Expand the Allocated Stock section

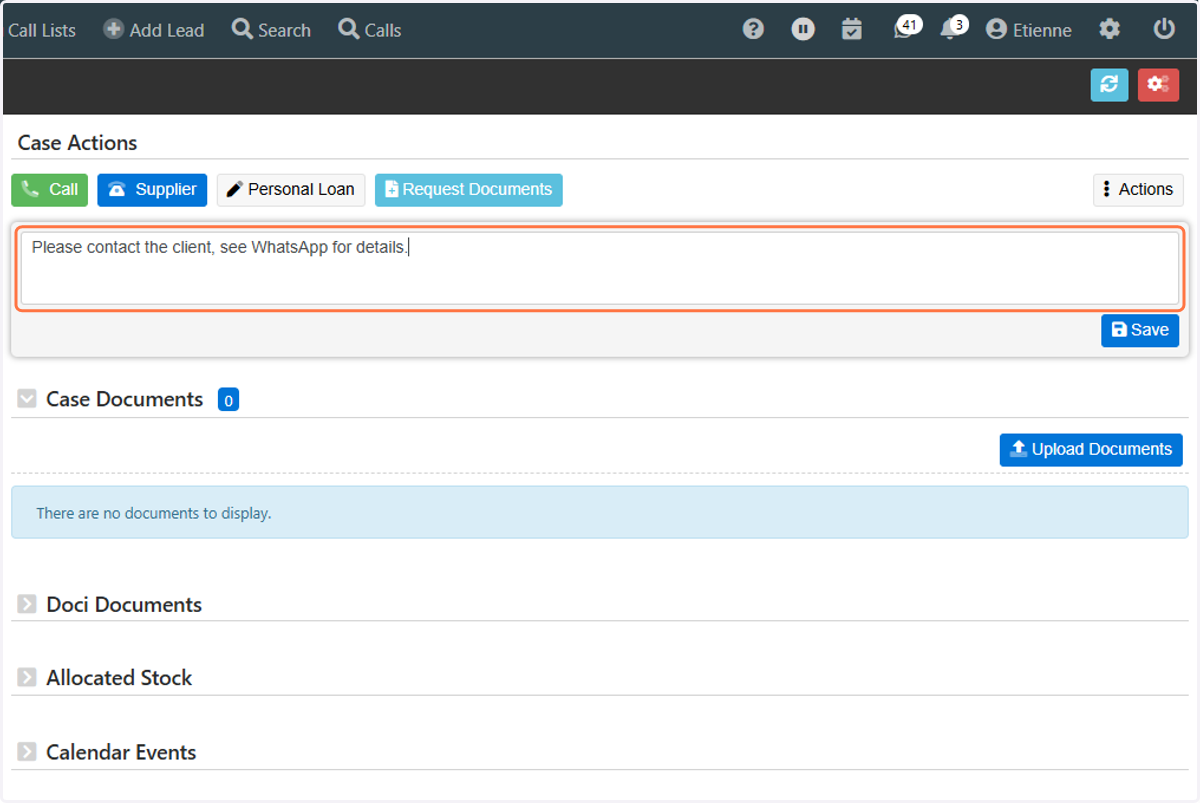pyautogui.click(x=27, y=678)
